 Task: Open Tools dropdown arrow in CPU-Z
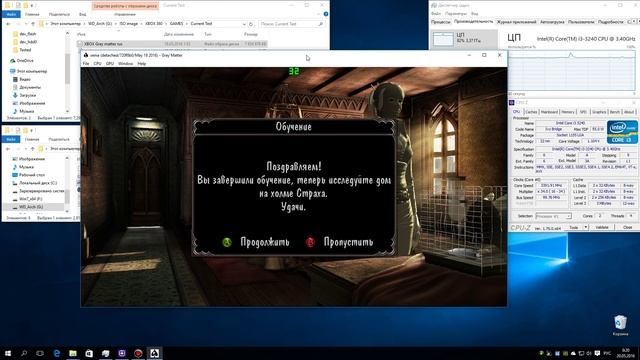point(585,227)
